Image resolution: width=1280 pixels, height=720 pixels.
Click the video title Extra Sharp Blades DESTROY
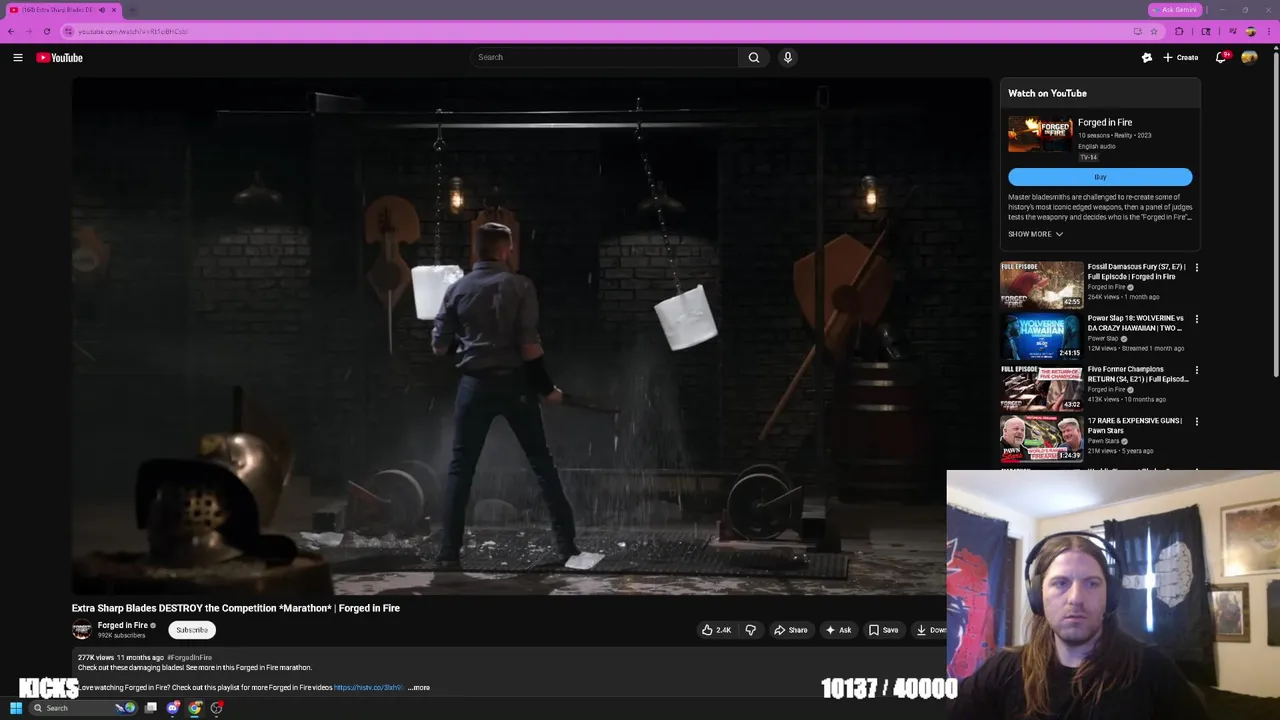pos(236,608)
